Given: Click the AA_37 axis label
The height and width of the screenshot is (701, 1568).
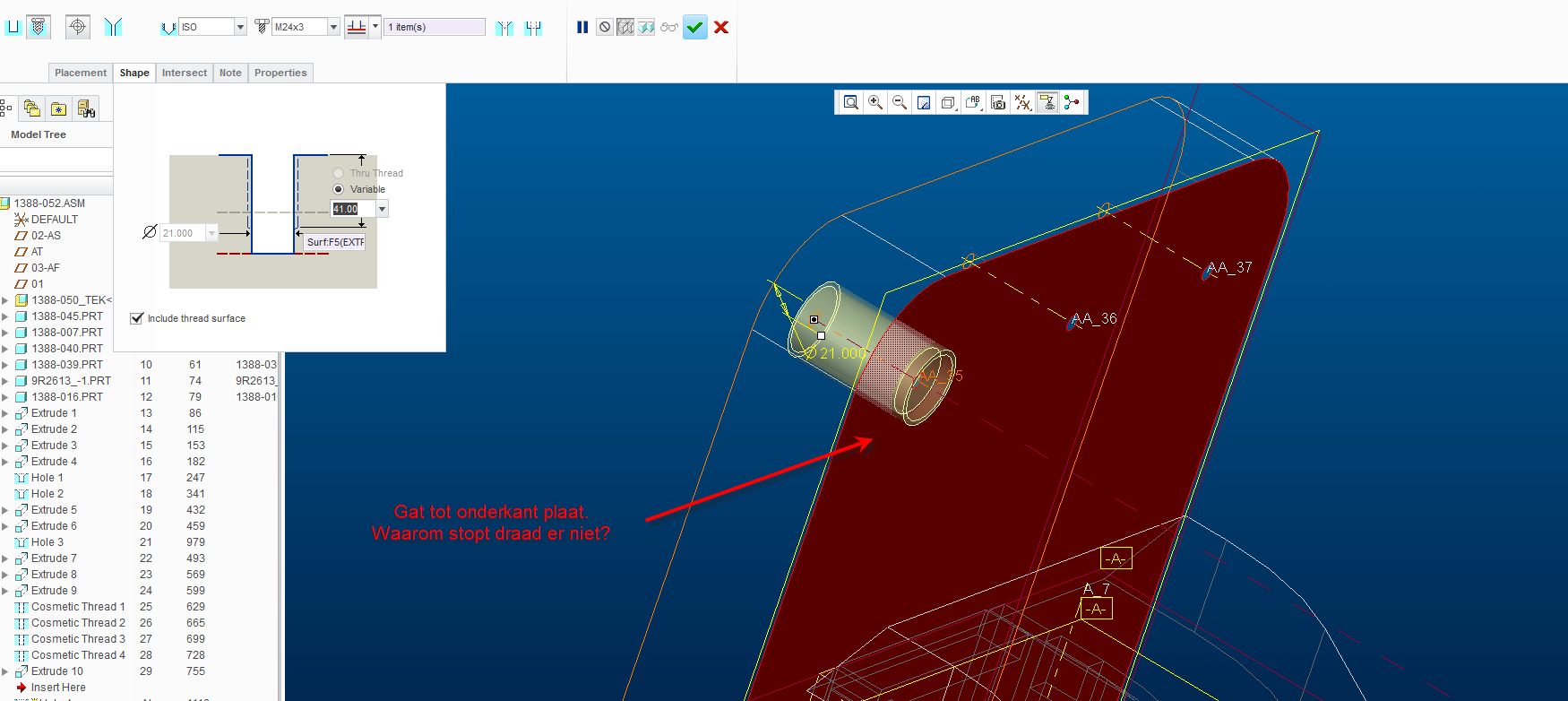Looking at the screenshot, I should [1229, 267].
